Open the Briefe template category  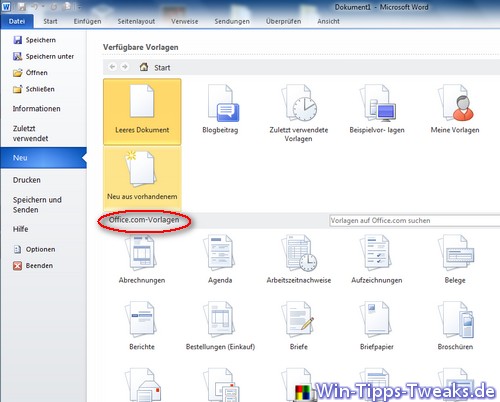point(299,326)
